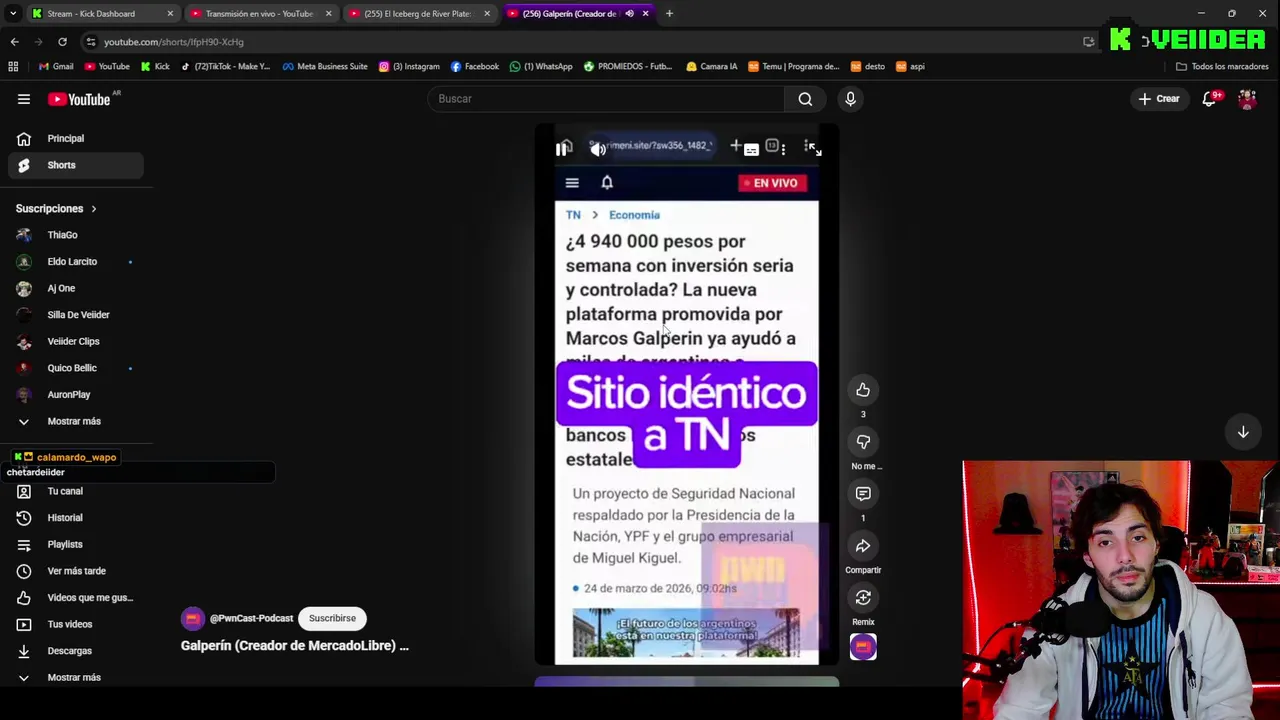Go back in the browser
The image size is (1280, 720).
tap(14, 42)
